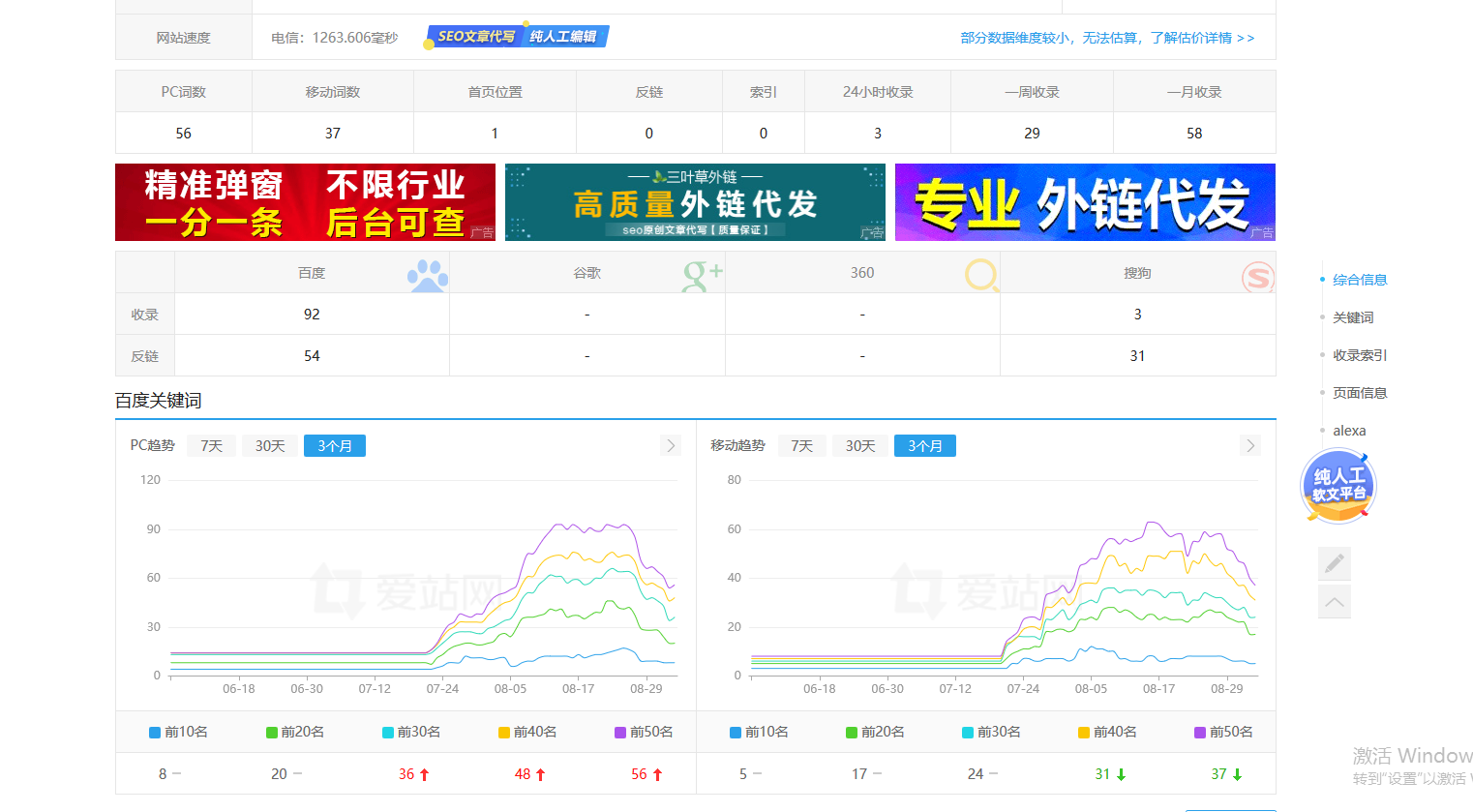Open the 高质量外链代发 green ad banner
Image resolution: width=1473 pixels, height=812 pixels.
695,202
